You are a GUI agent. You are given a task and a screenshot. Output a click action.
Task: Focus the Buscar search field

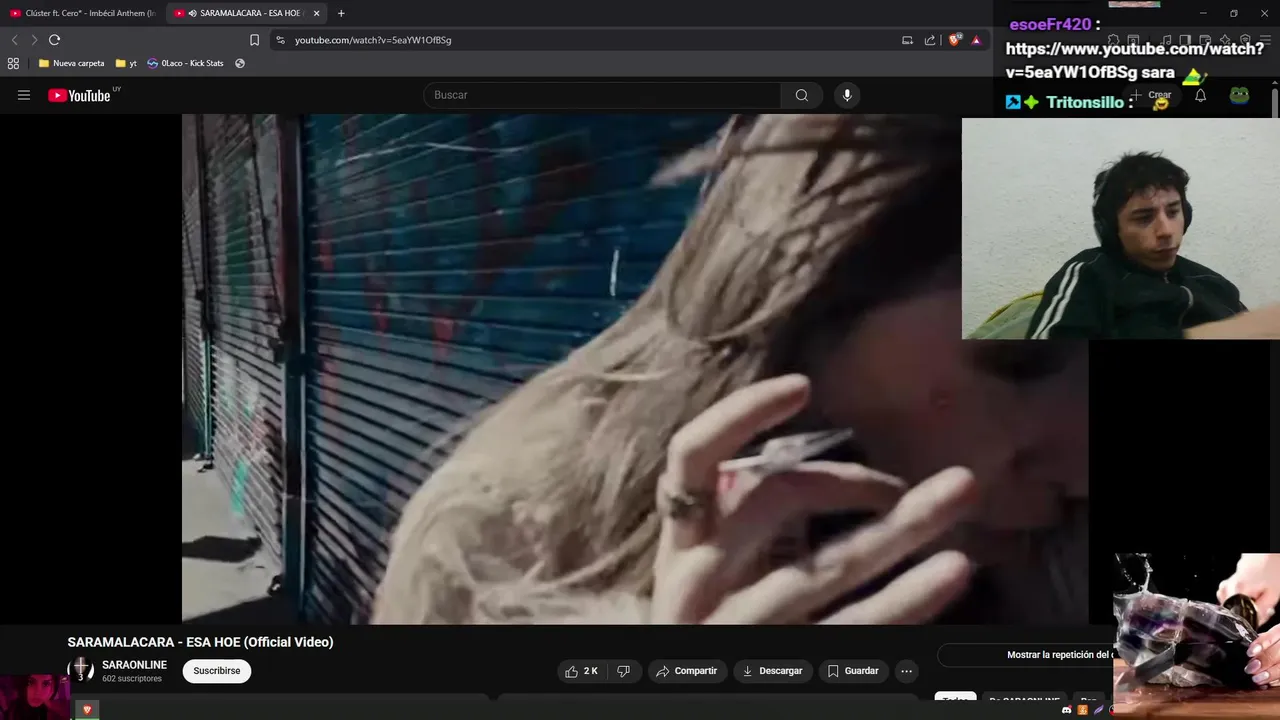tap(603, 95)
